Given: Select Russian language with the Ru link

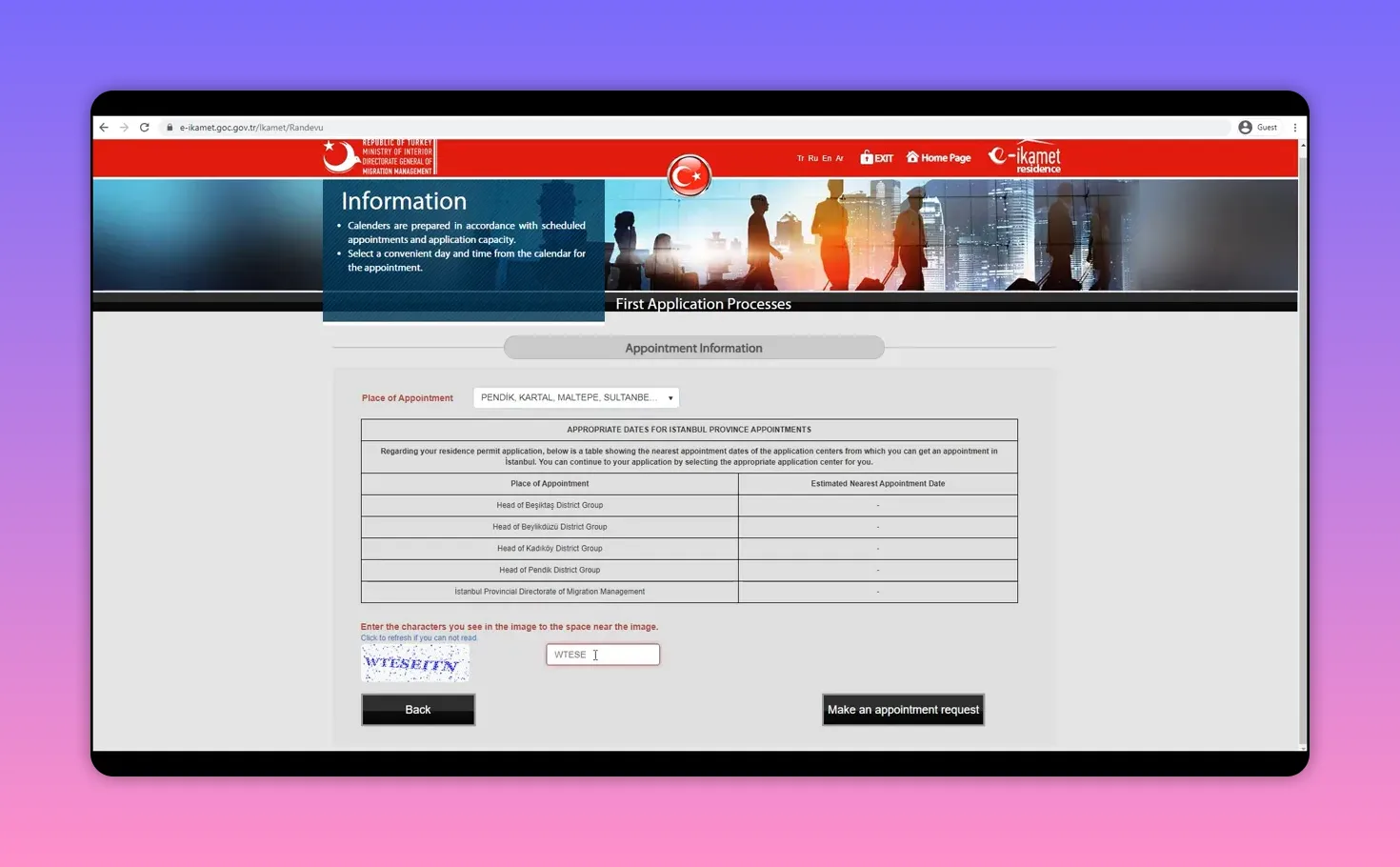Looking at the screenshot, I should (x=811, y=158).
